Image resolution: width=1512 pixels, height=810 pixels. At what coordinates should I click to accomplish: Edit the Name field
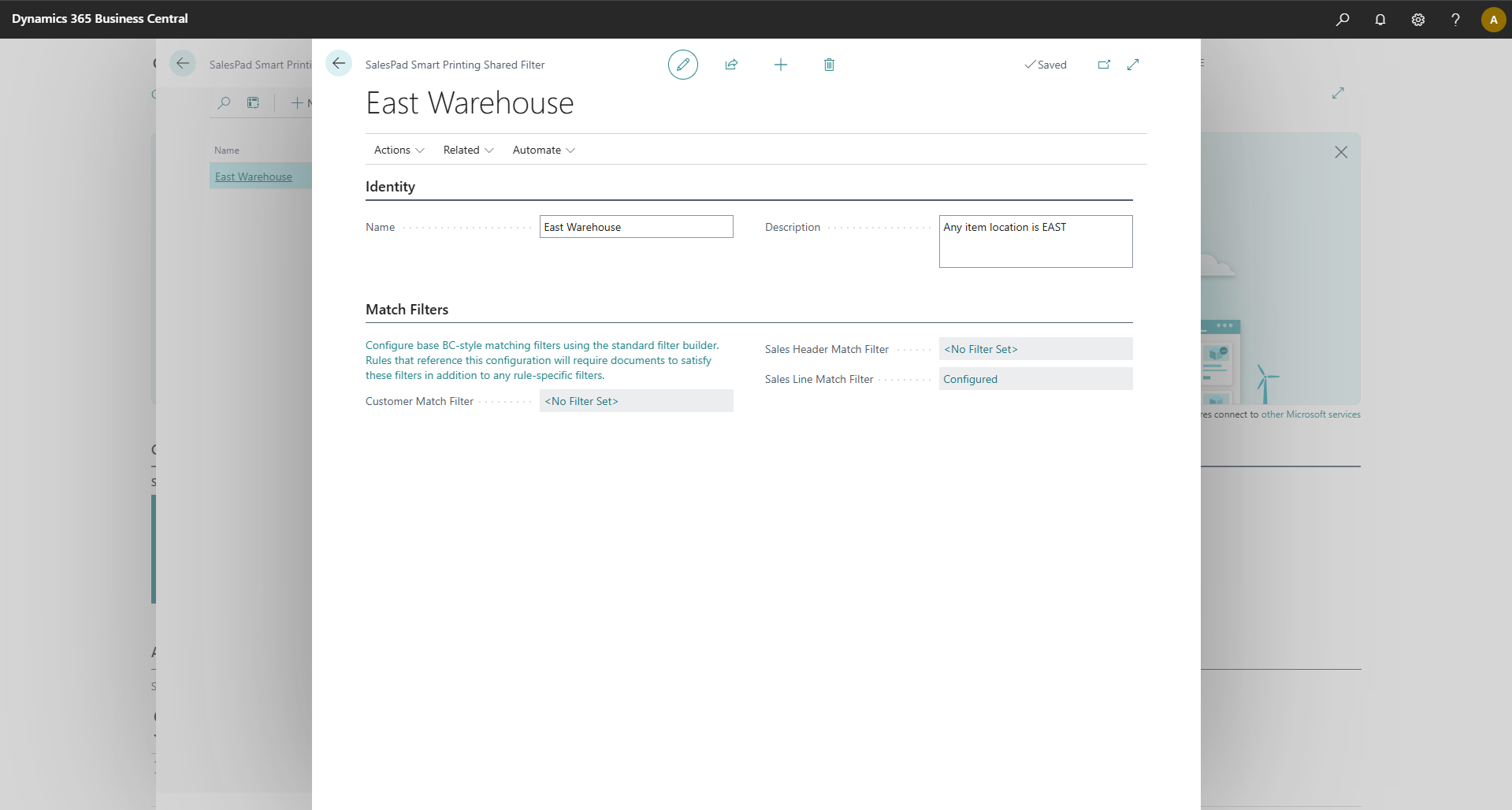[x=637, y=227]
